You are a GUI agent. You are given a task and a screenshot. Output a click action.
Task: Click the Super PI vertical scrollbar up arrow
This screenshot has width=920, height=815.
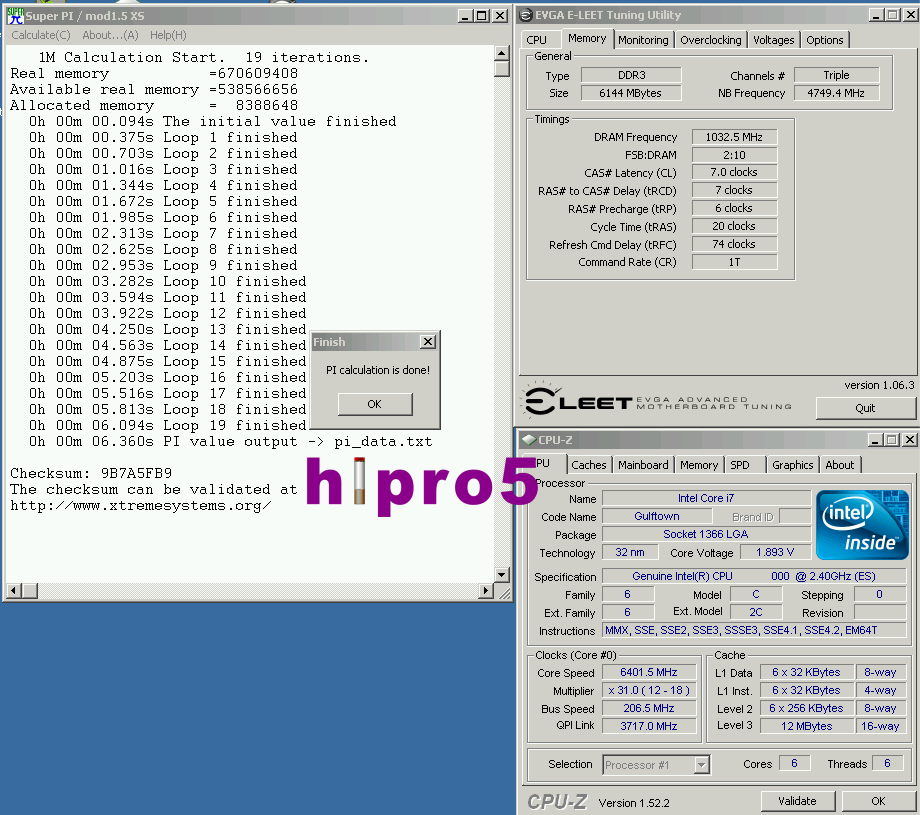click(x=502, y=53)
